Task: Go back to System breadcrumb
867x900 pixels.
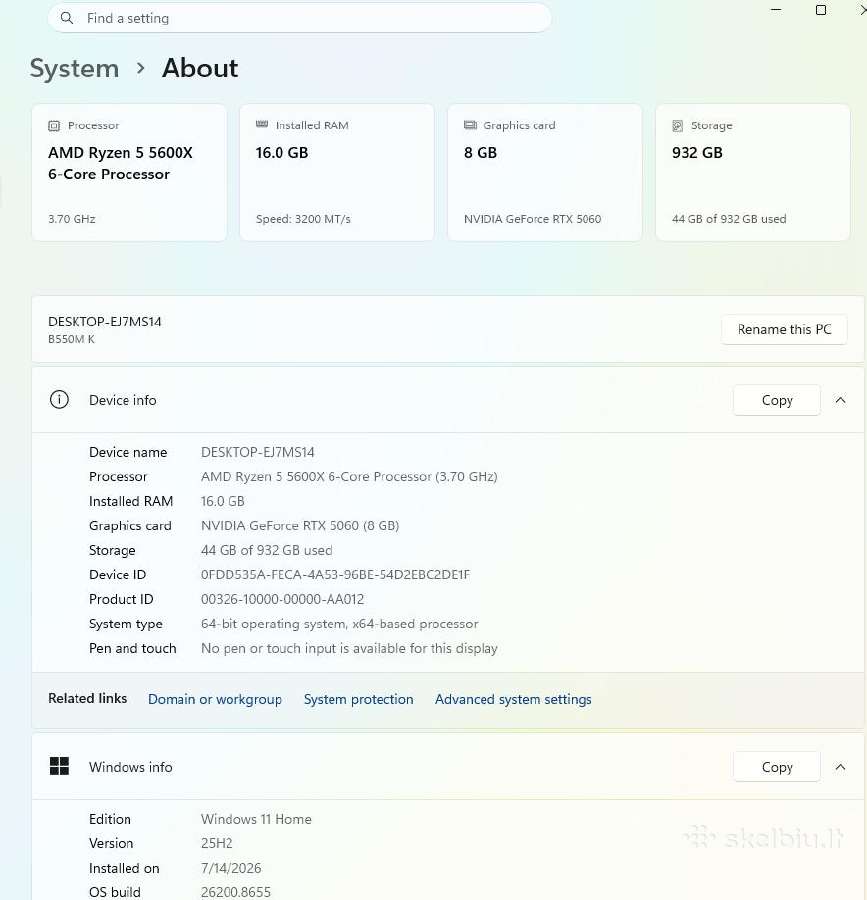Action: (75, 68)
